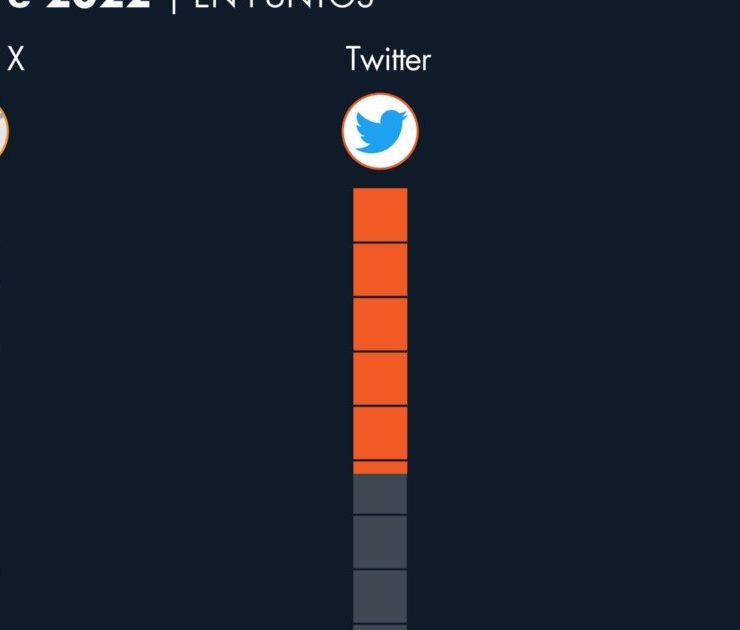This screenshot has height=630, width=740.
Task: Click the letter T in Twitter label
Action: click(353, 60)
